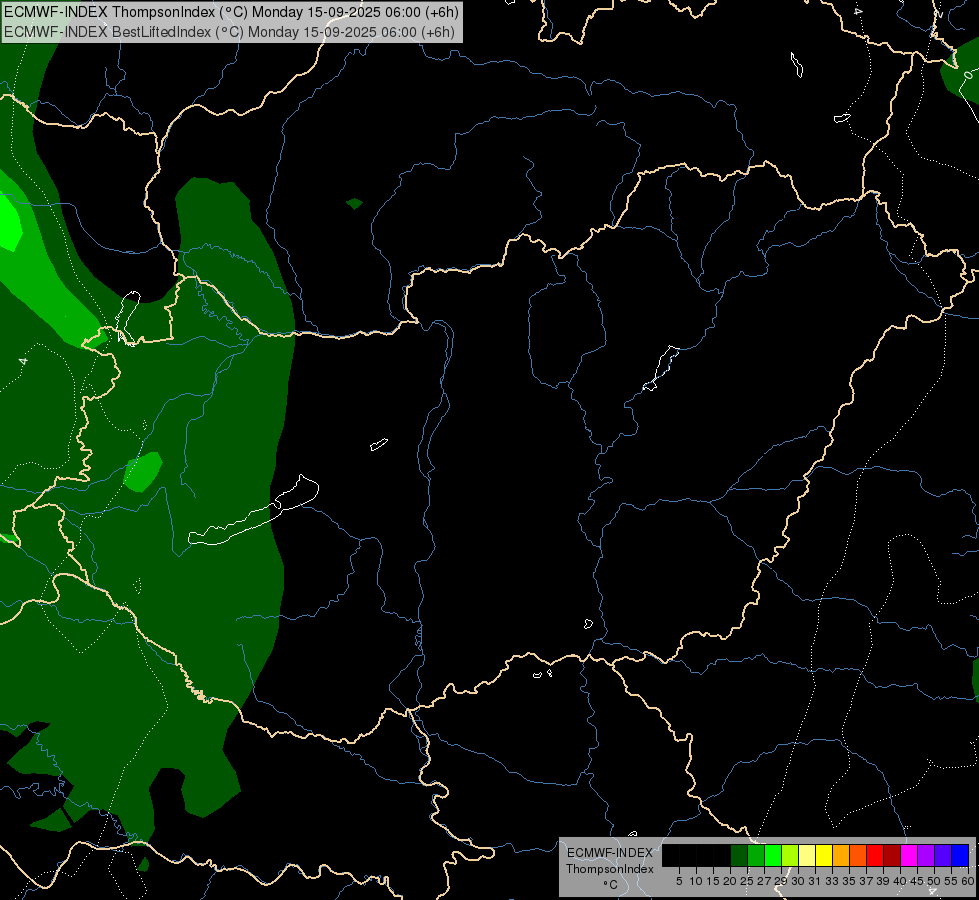Click the legend tick value 5
This screenshot has height=900, width=979.
click(679, 881)
